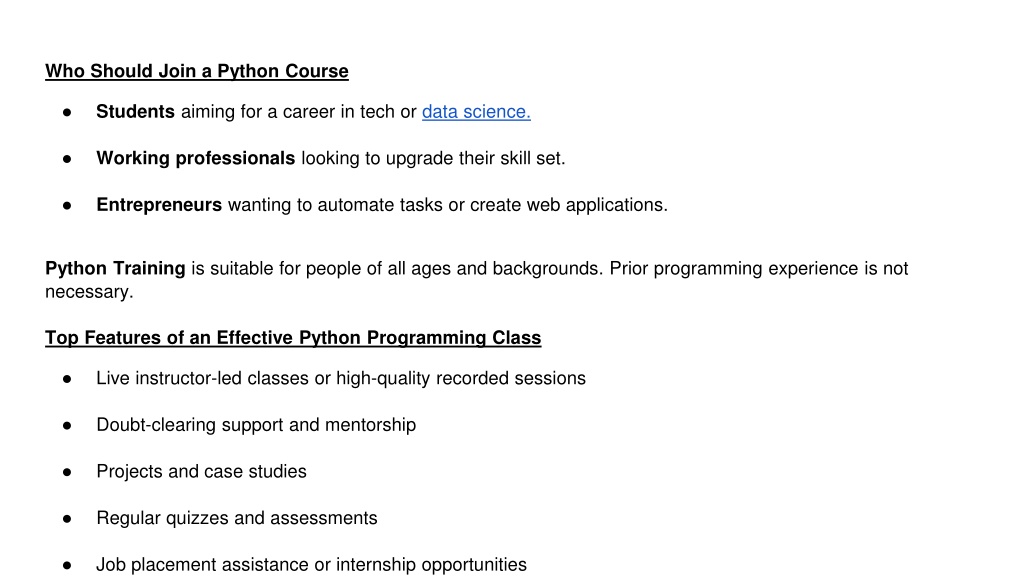Screen dimensions: 1024x576
Task: Click the 'Job placement assistance' bullet line
Action: (312, 564)
